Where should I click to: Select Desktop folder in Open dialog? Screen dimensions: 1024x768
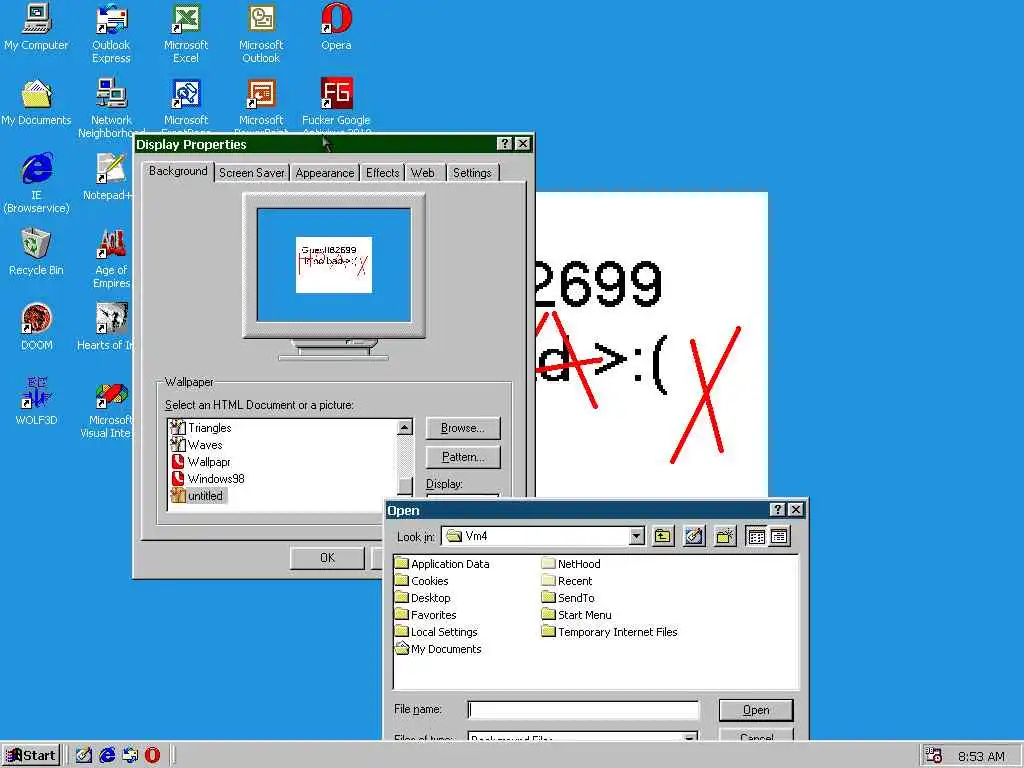pyautogui.click(x=423, y=598)
